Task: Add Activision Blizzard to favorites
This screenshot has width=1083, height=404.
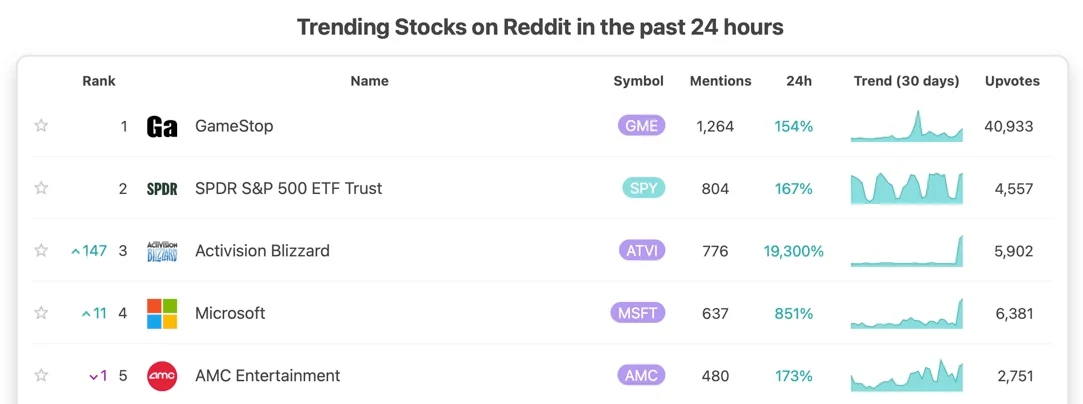Action: point(41,251)
